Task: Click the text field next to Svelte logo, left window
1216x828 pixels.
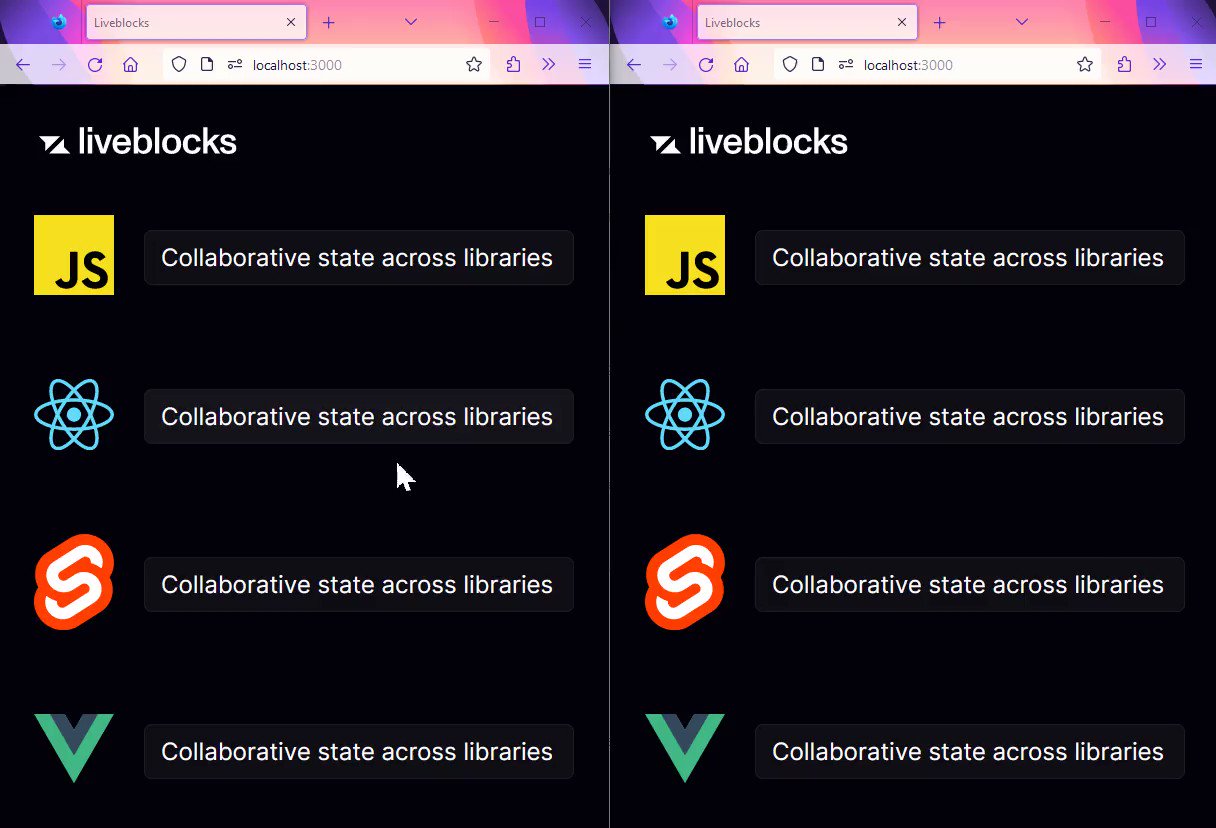Action: [x=359, y=585]
